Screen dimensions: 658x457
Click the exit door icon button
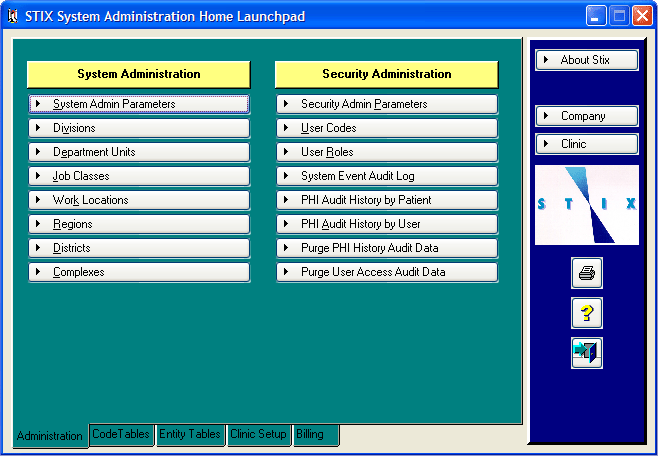(x=587, y=353)
